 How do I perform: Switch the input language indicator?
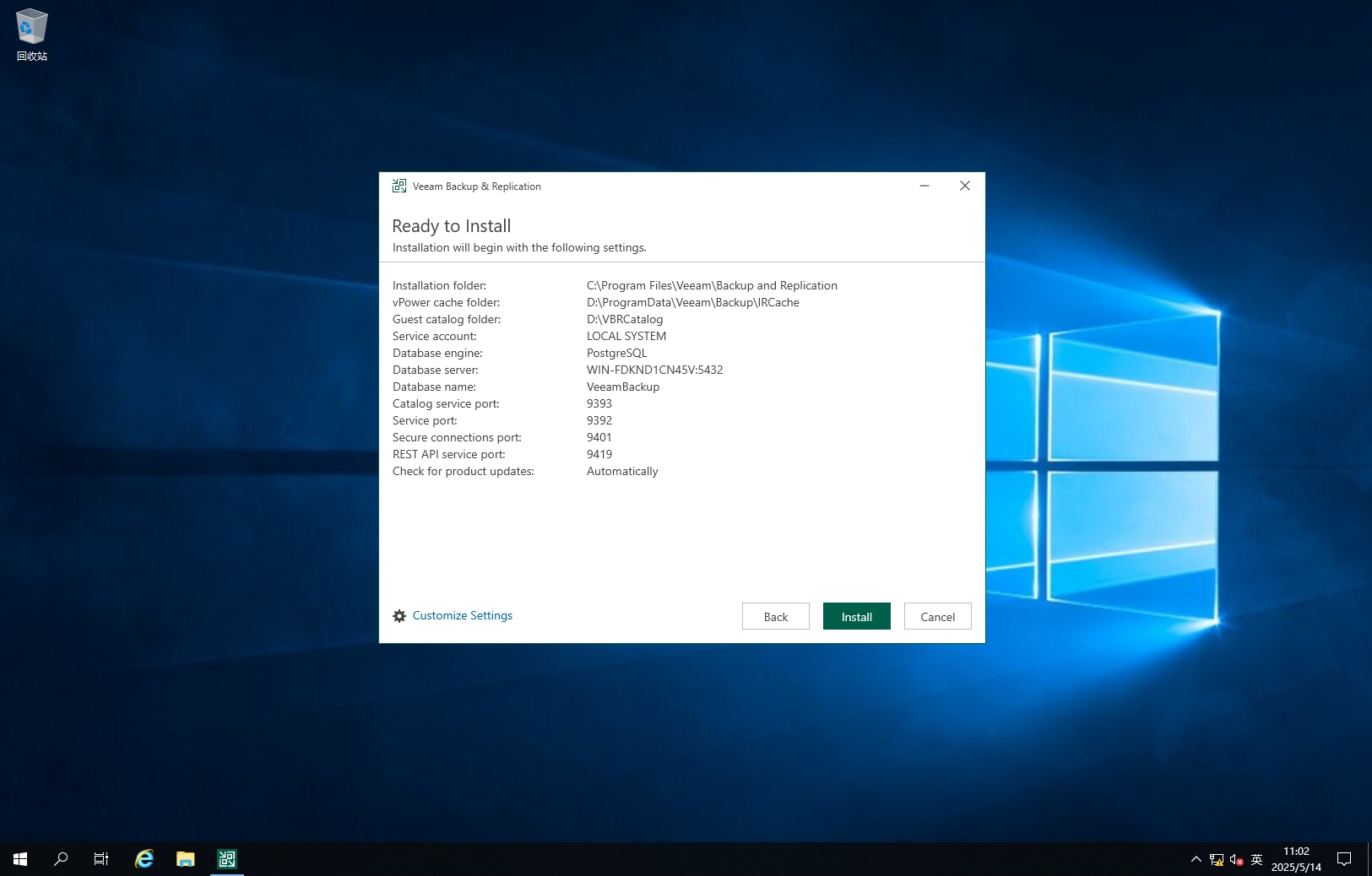coord(1256,859)
